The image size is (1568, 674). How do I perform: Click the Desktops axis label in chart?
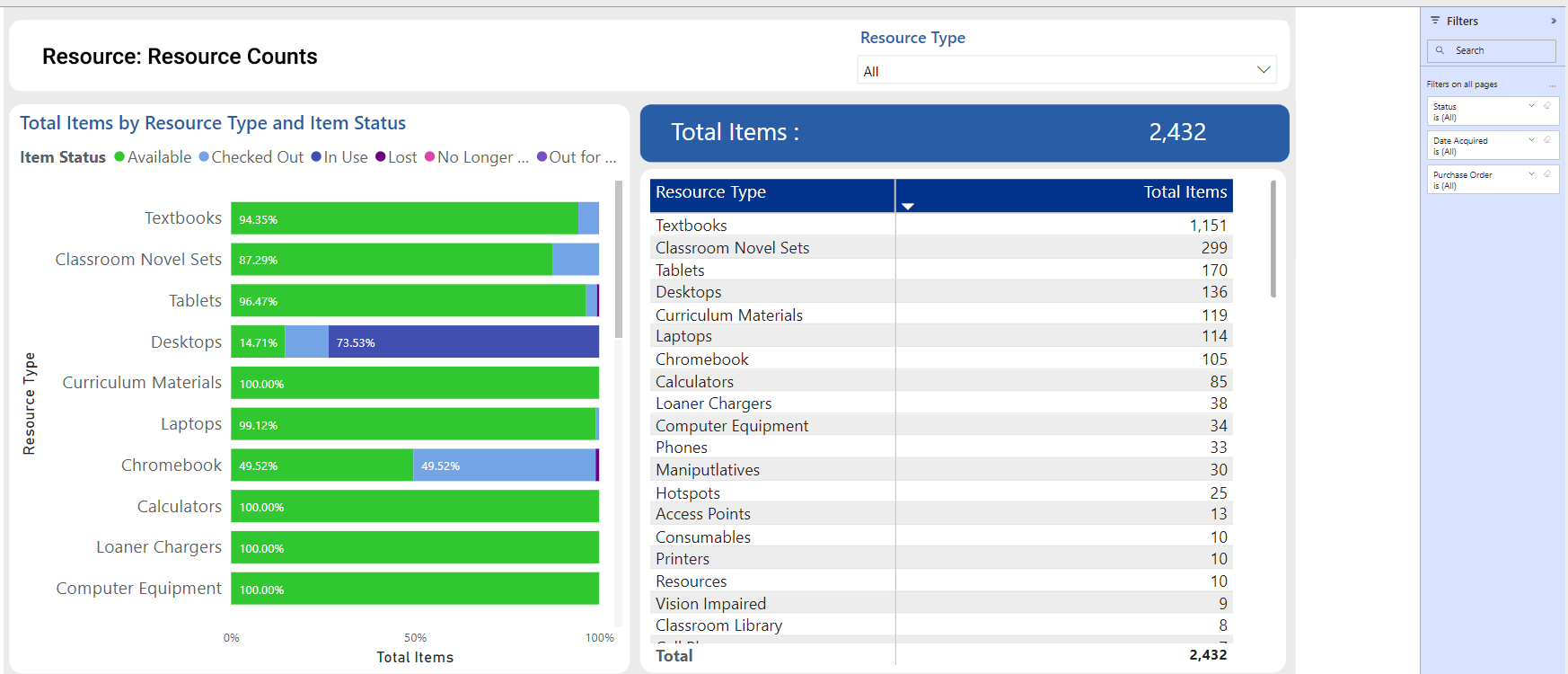click(x=186, y=341)
